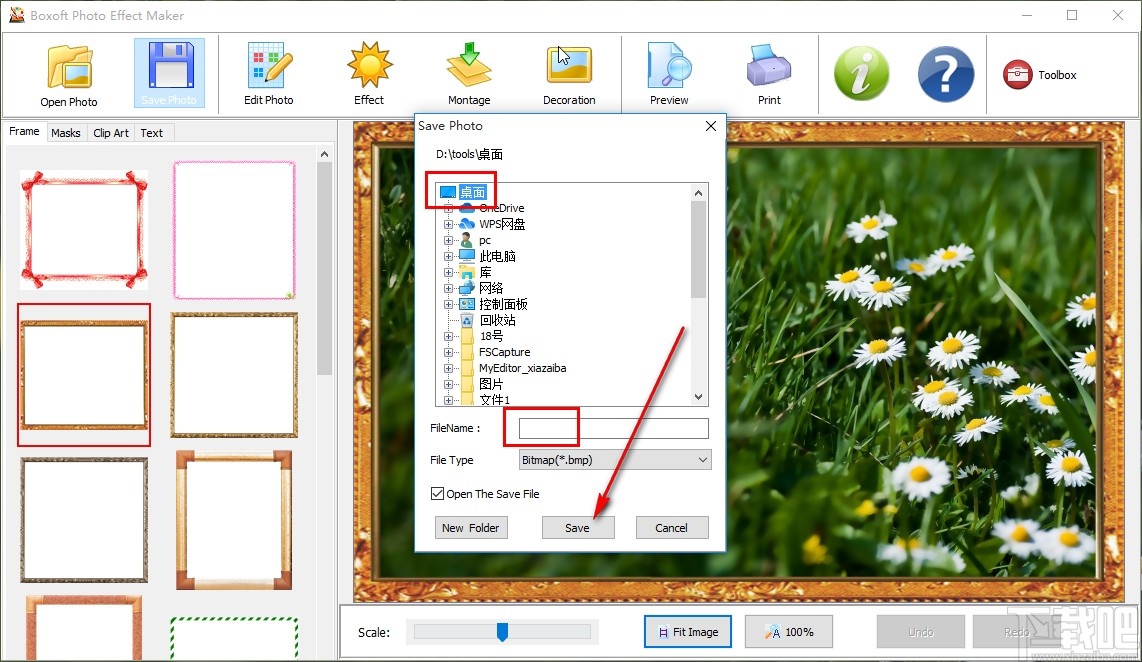Open the Decoration tool
This screenshot has width=1142, height=662.
[569, 74]
